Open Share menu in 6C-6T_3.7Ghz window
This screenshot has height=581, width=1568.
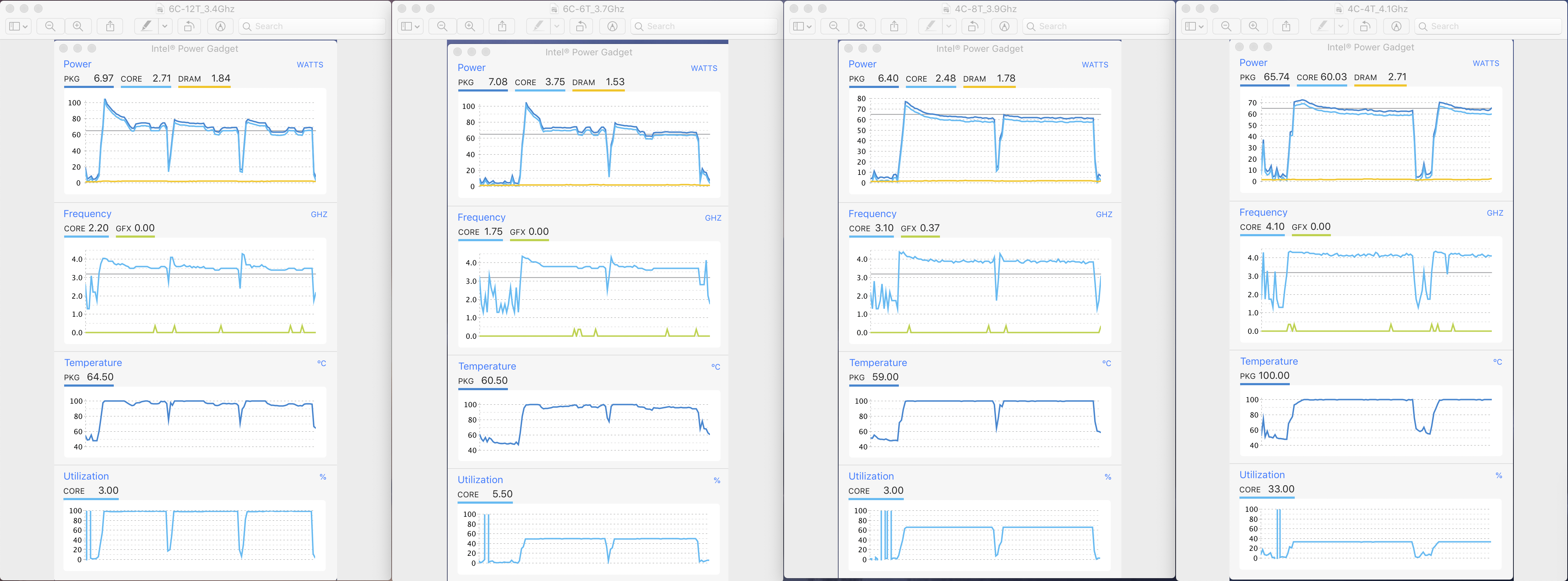point(502,26)
